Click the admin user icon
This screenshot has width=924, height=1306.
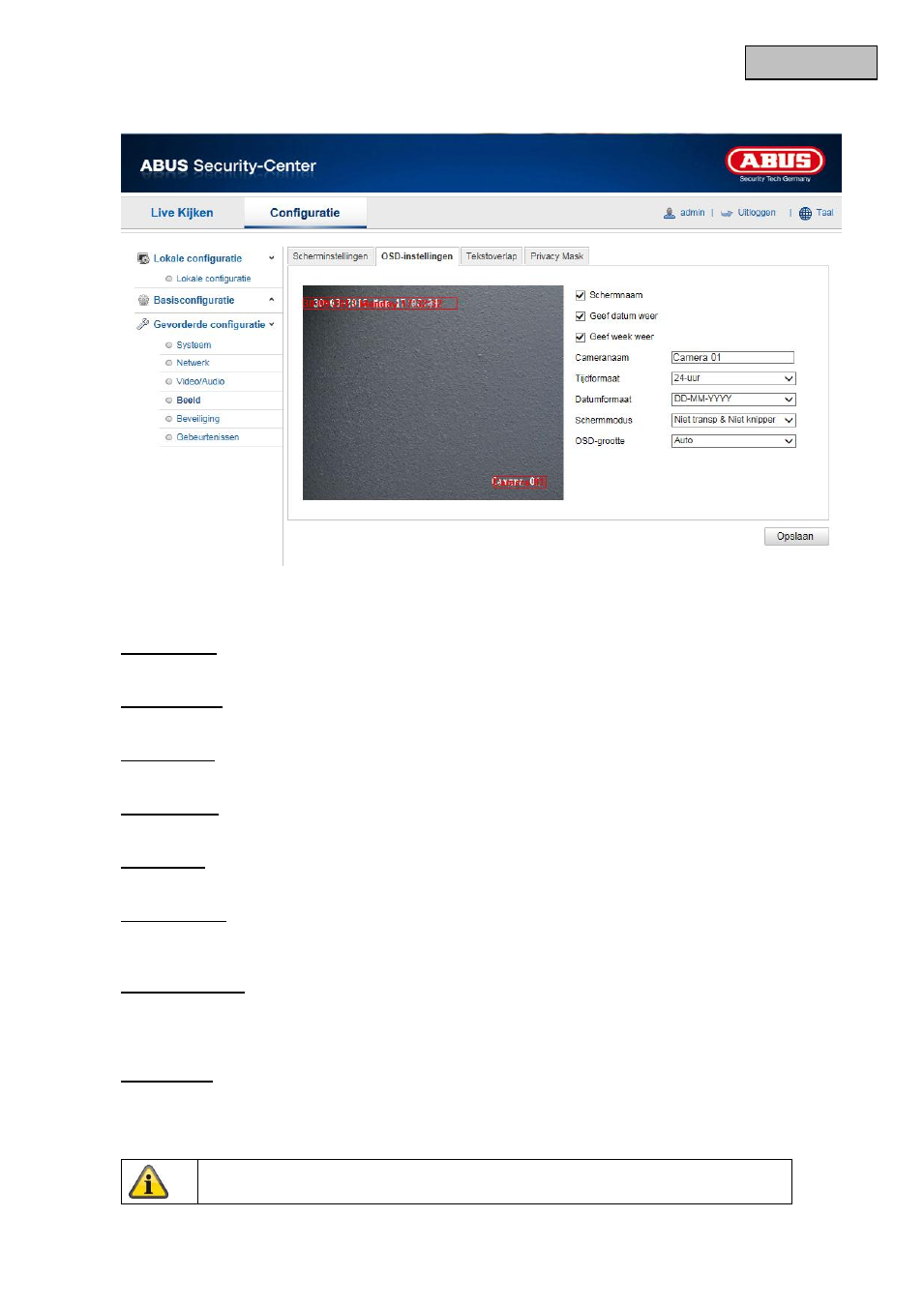point(669,213)
